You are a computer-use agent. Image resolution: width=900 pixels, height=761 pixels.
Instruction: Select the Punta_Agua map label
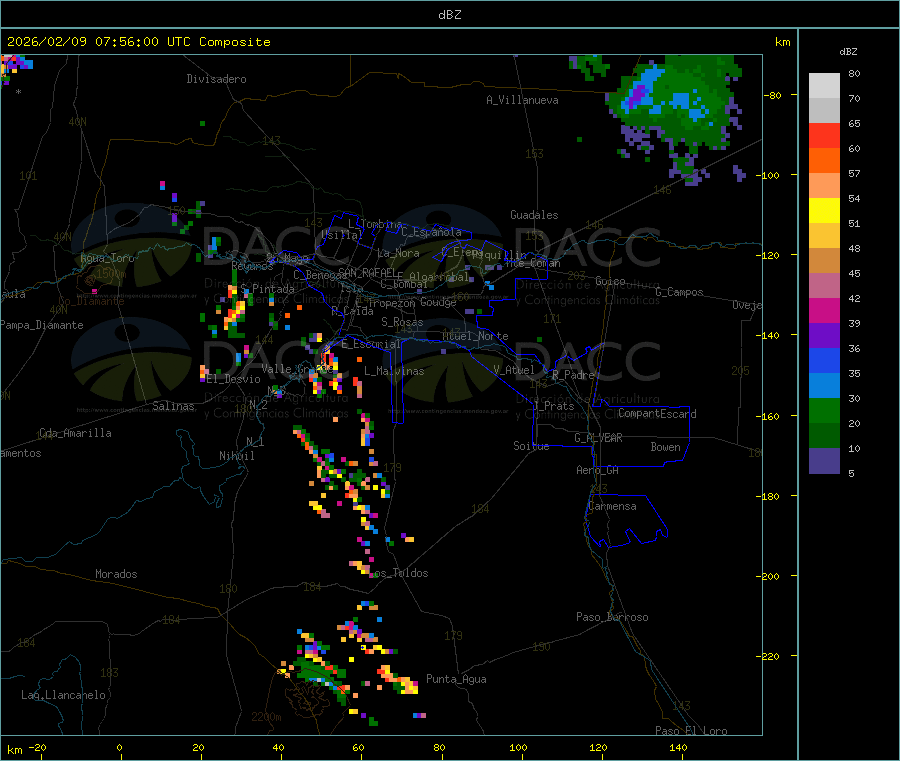(456, 679)
